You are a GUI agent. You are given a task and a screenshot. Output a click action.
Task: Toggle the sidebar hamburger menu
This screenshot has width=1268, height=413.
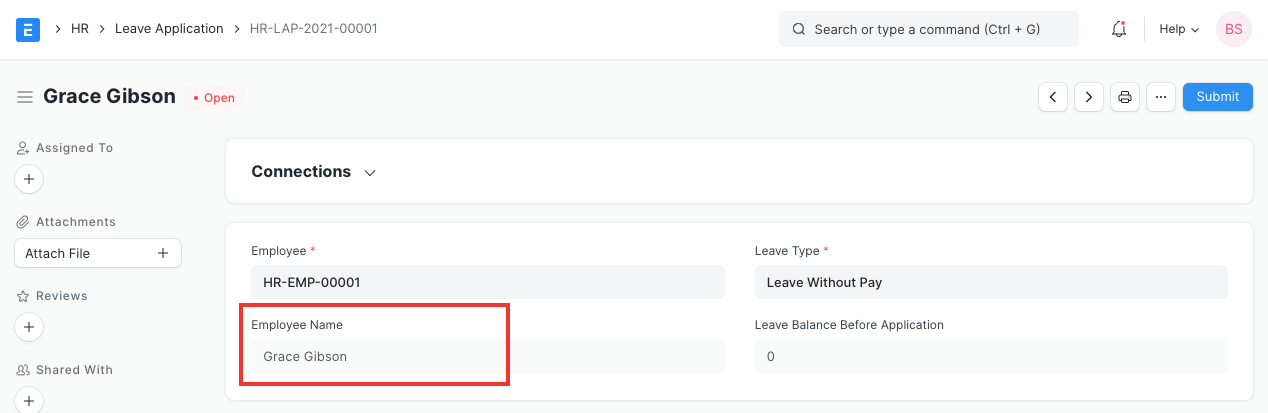click(x=25, y=97)
